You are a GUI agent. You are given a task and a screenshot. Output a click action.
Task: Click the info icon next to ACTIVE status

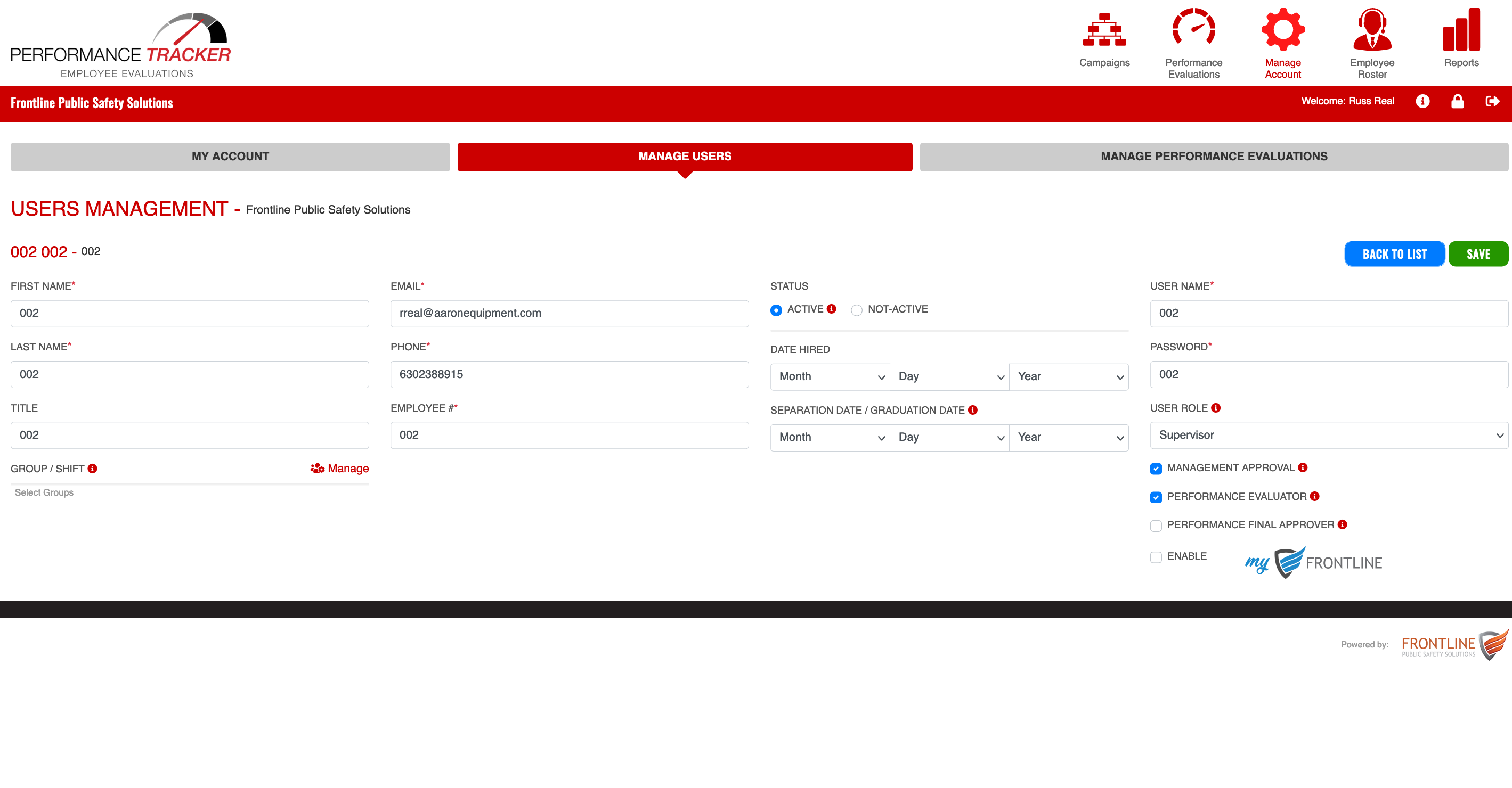[x=831, y=309]
